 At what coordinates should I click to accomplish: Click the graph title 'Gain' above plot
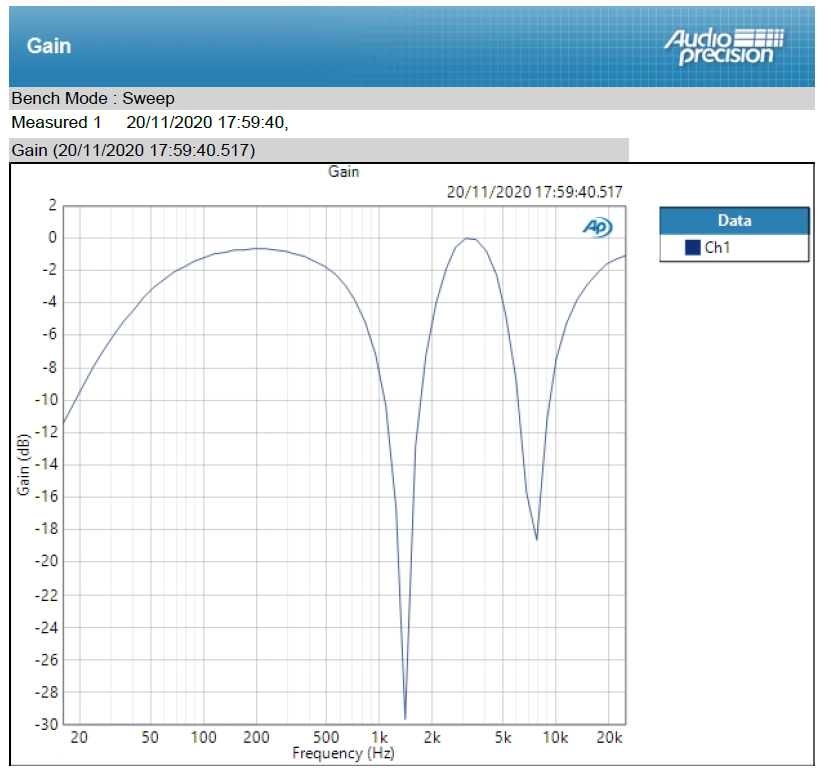pyautogui.click(x=343, y=172)
